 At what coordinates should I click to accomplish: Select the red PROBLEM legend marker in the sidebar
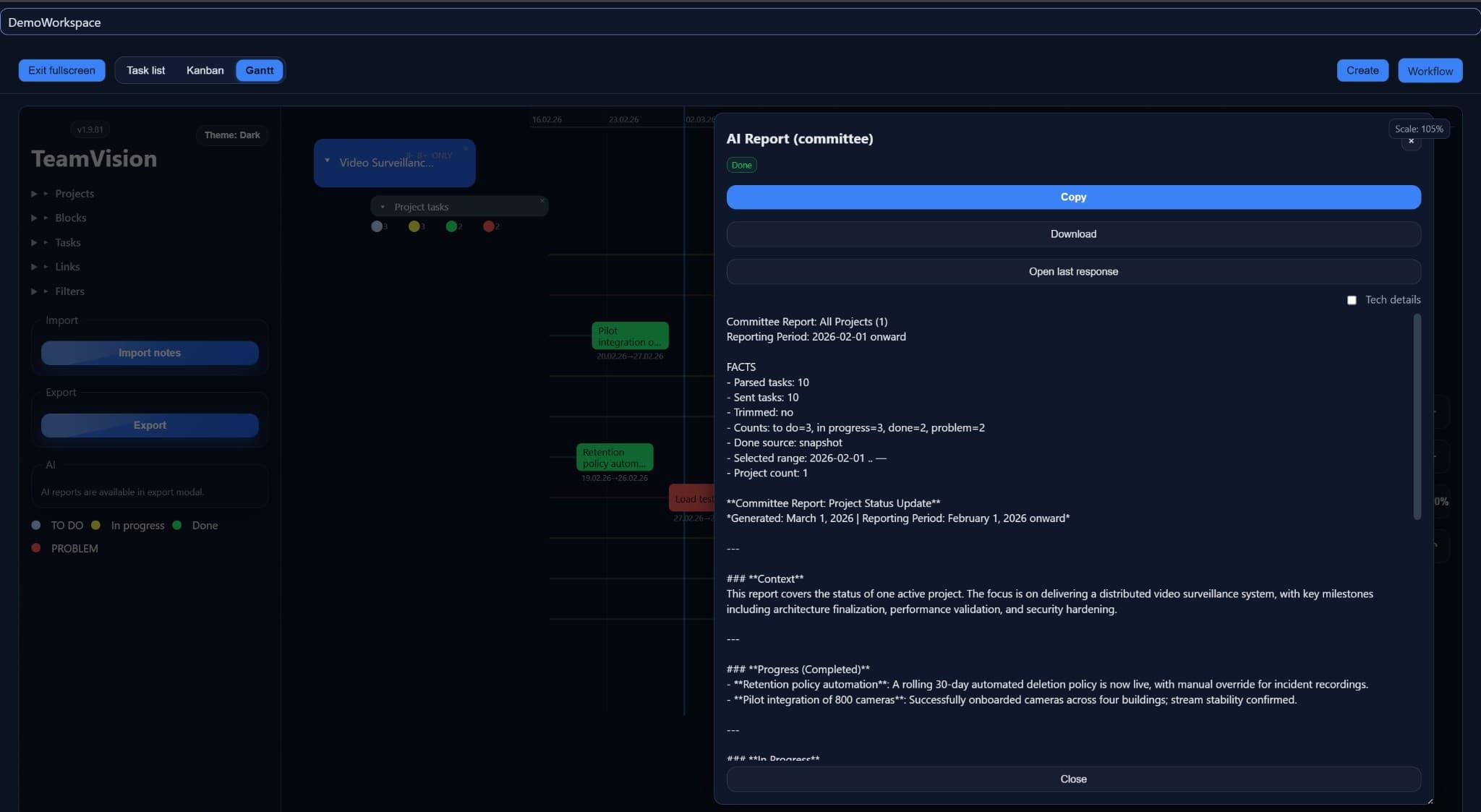(35, 548)
